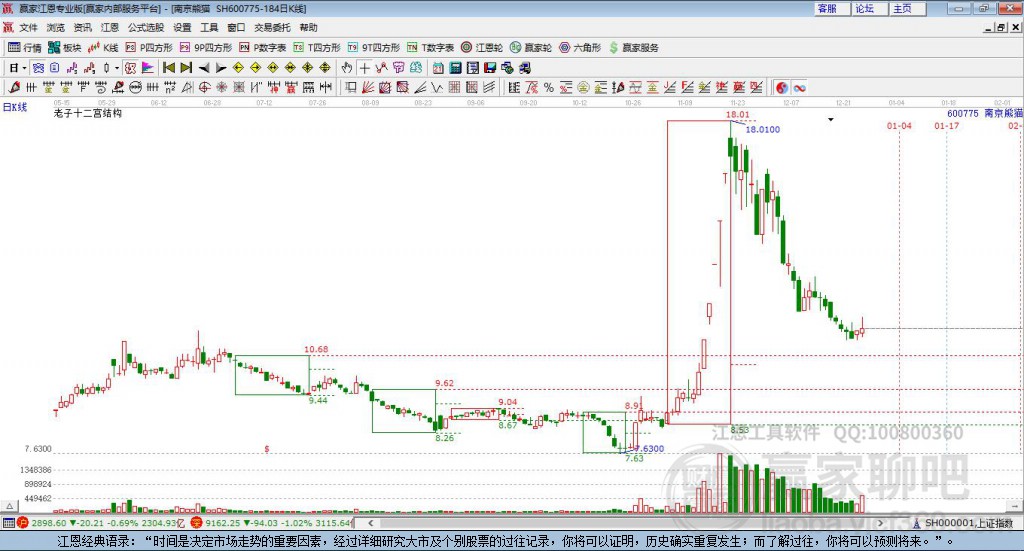The image size is (1024, 551).
Task: Open the 六角形 hexagon tool
Action: tap(580, 48)
